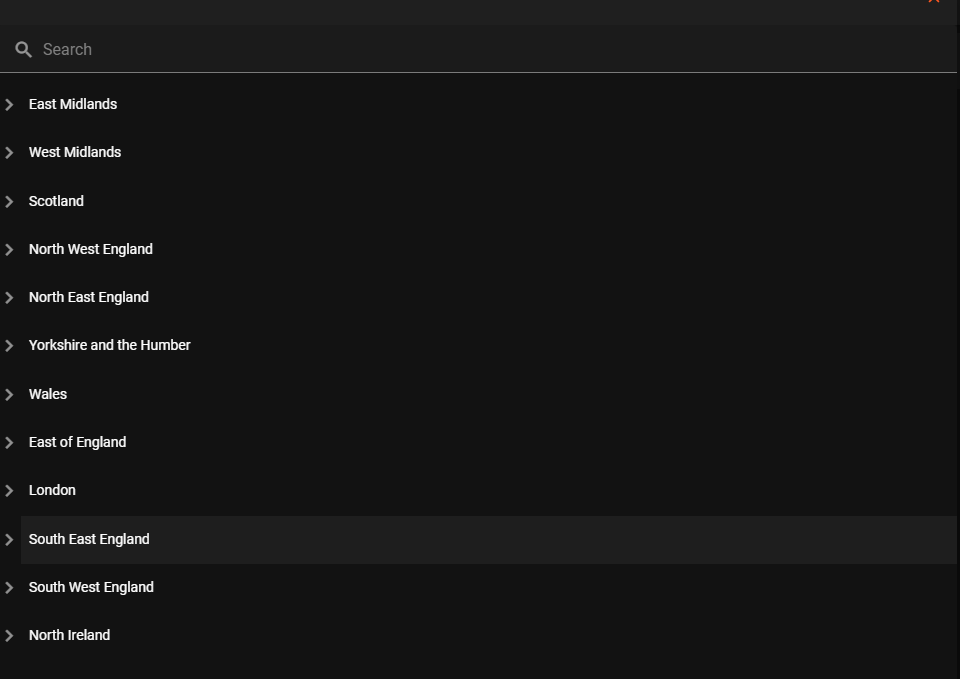
Task: Expand the Scotland chevron
Action: click(x=9, y=202)
